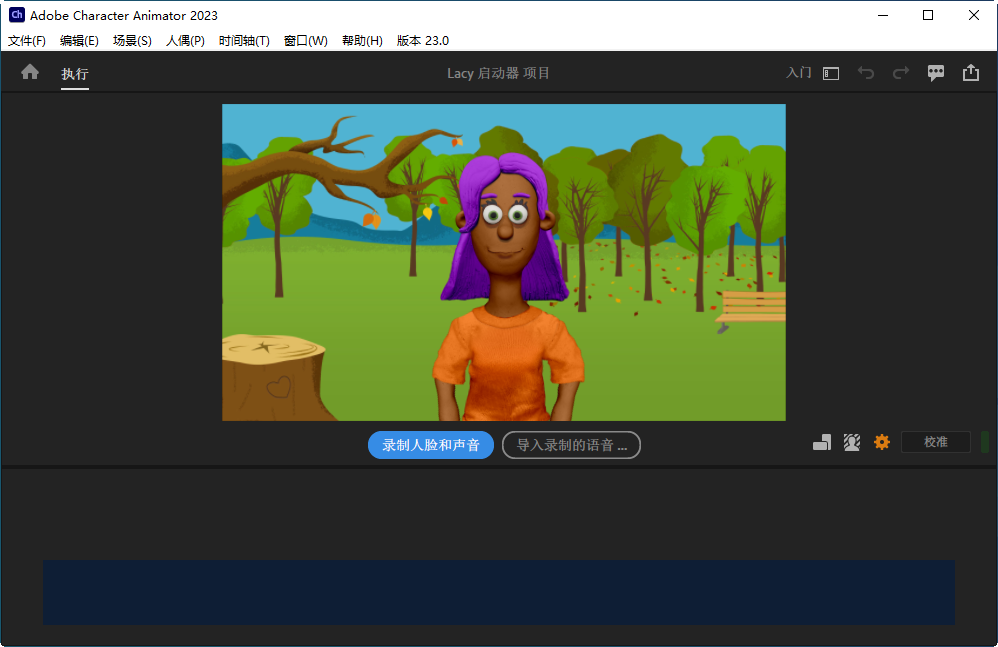The image size is (998, 647).
Task: Open the 文件 (File) menu
Action: pos(26,41)
